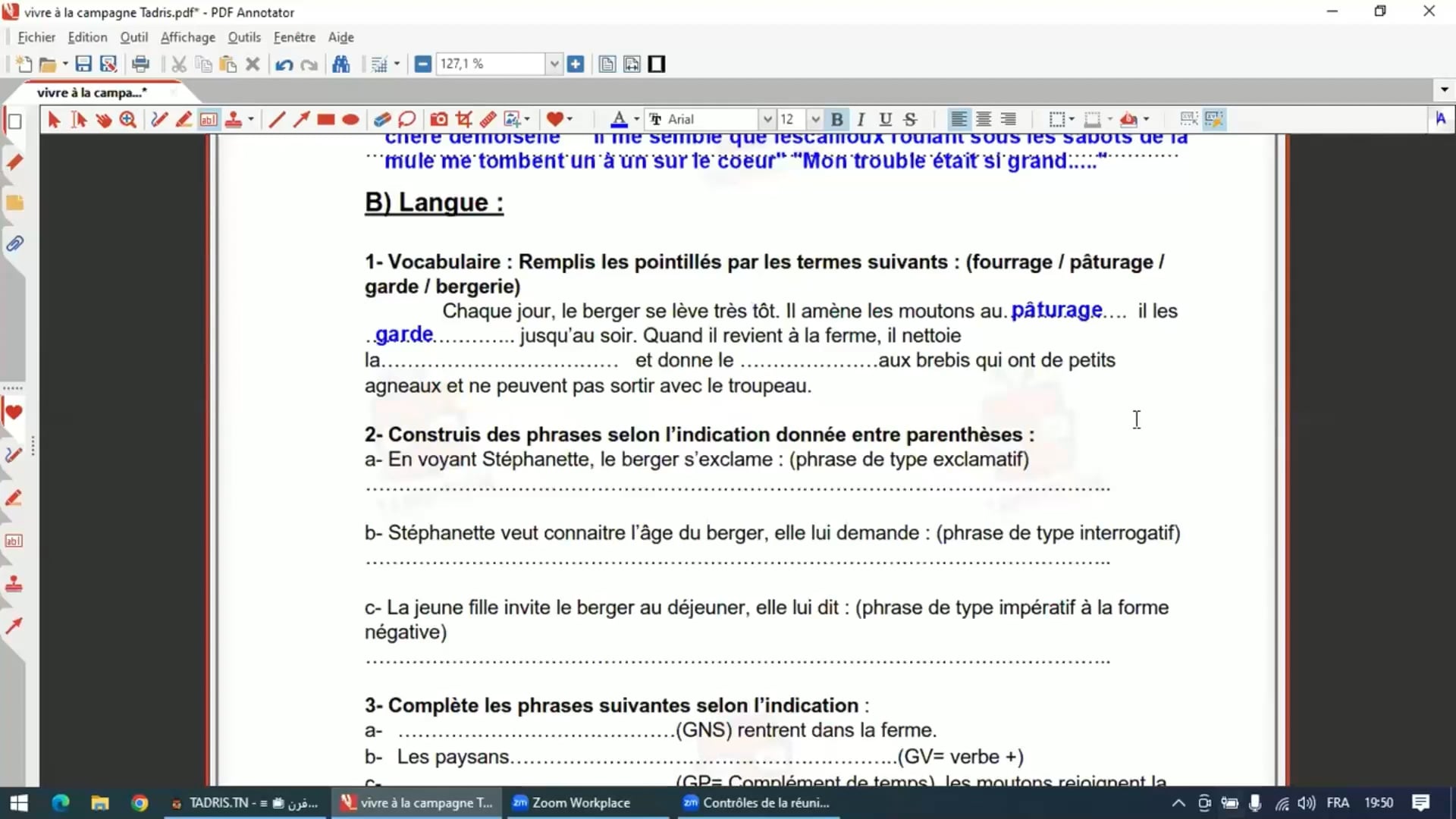The image size is (1456, 819).
Task: Expand the Arial font name dropdown
Action: point(767,119)
